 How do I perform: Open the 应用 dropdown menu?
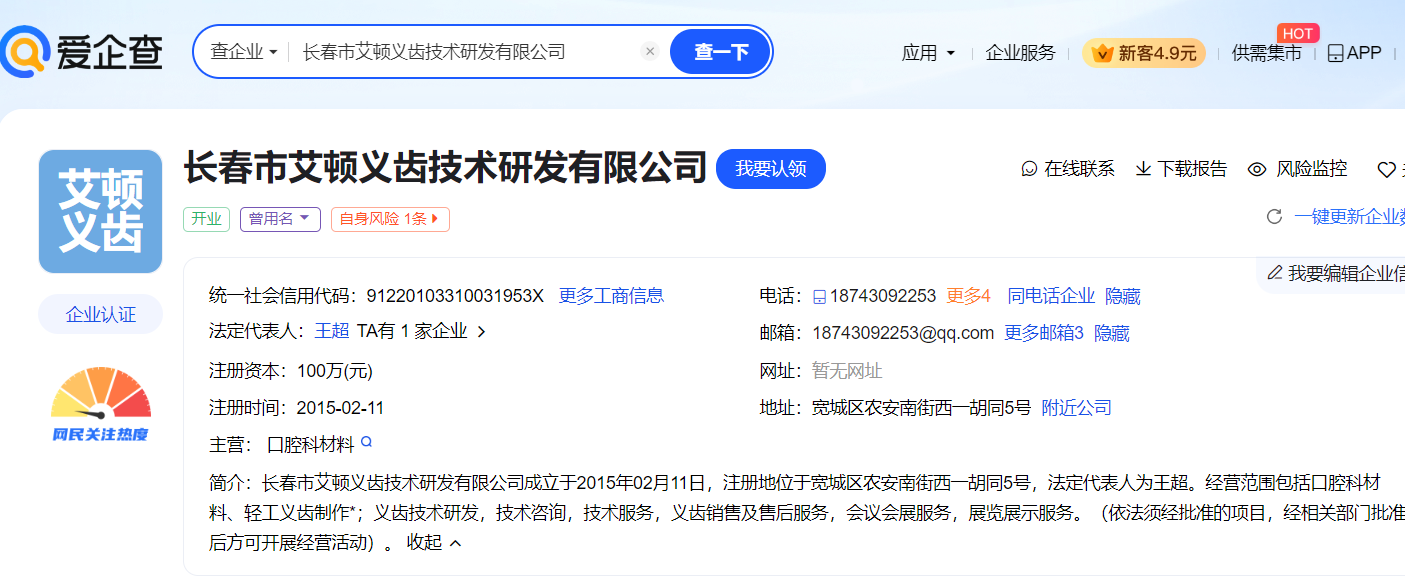coord(928,53)
